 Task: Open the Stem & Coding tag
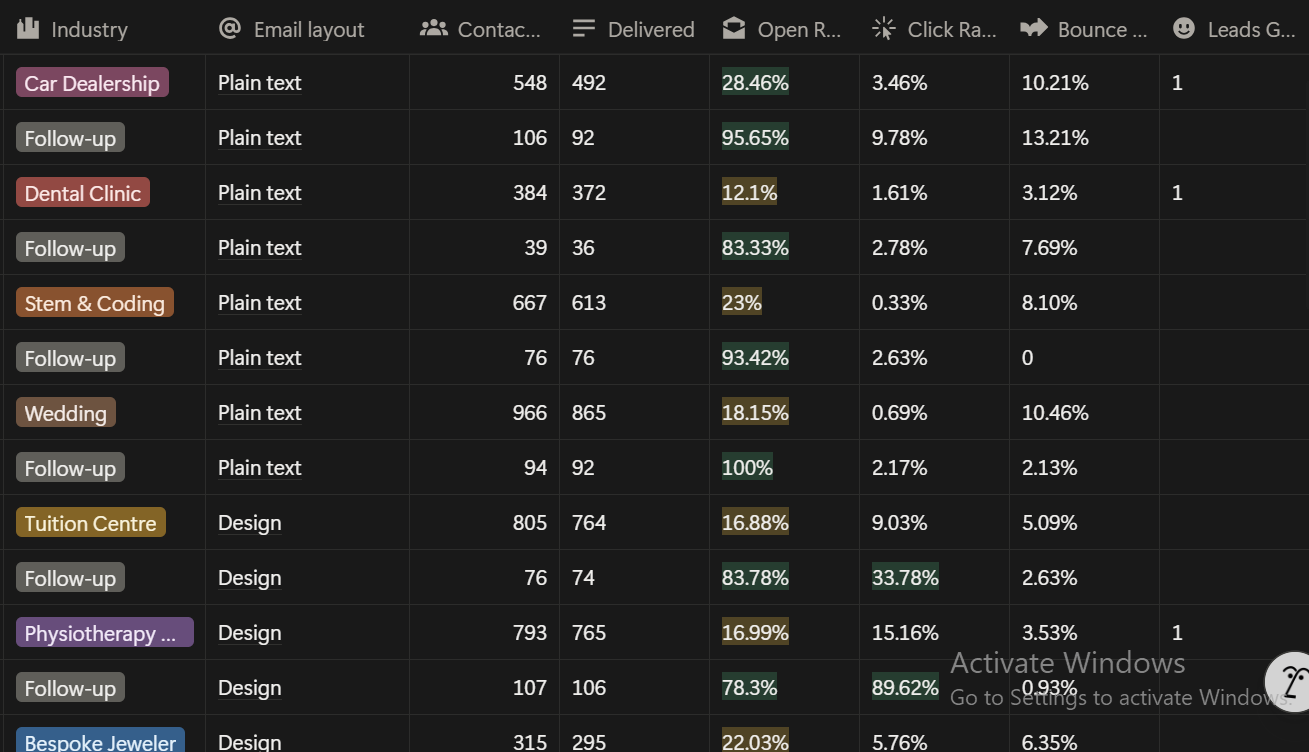point(95,303)
